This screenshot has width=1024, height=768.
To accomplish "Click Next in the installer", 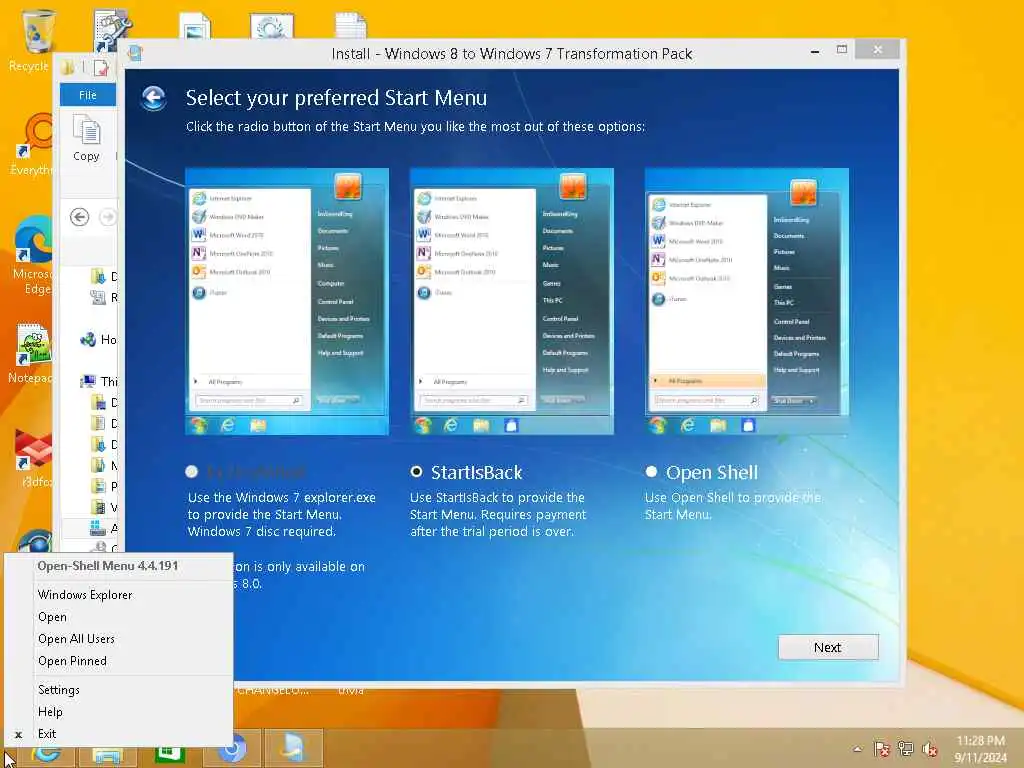I will point(828,647).
